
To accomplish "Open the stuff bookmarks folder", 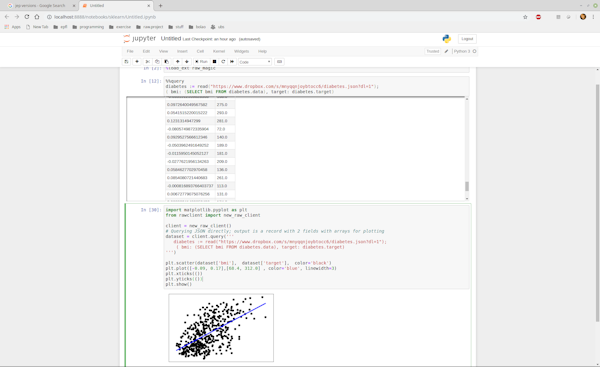I will coord(176,27).
